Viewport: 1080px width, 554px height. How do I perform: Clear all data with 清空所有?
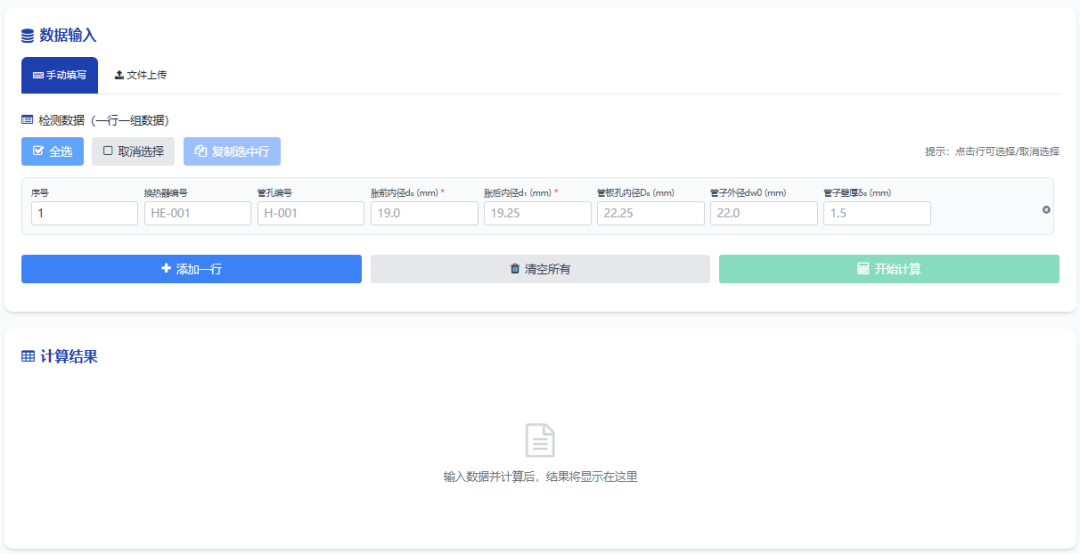(x=540, y=269)
